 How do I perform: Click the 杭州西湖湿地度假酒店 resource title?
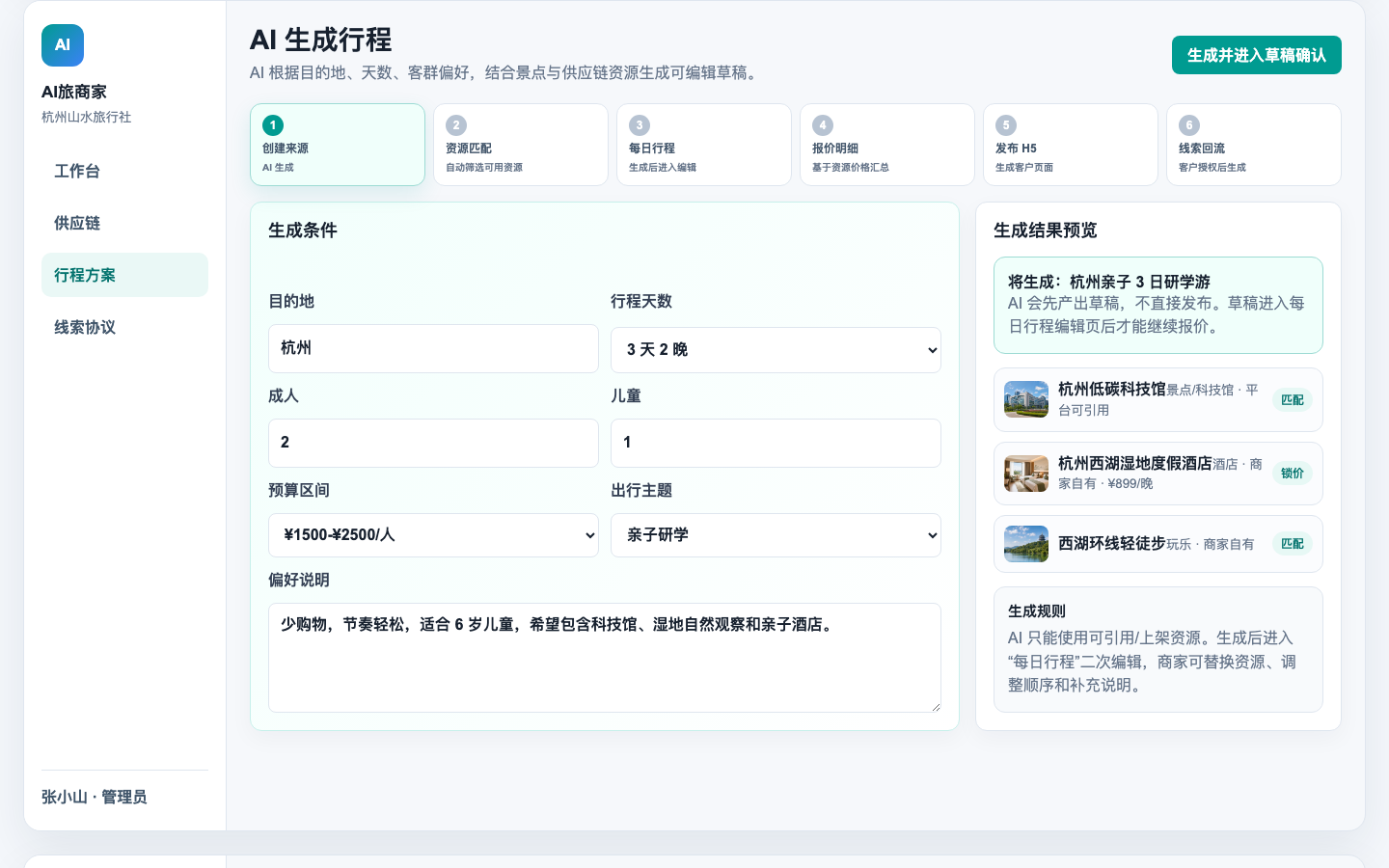(1135, 463)
